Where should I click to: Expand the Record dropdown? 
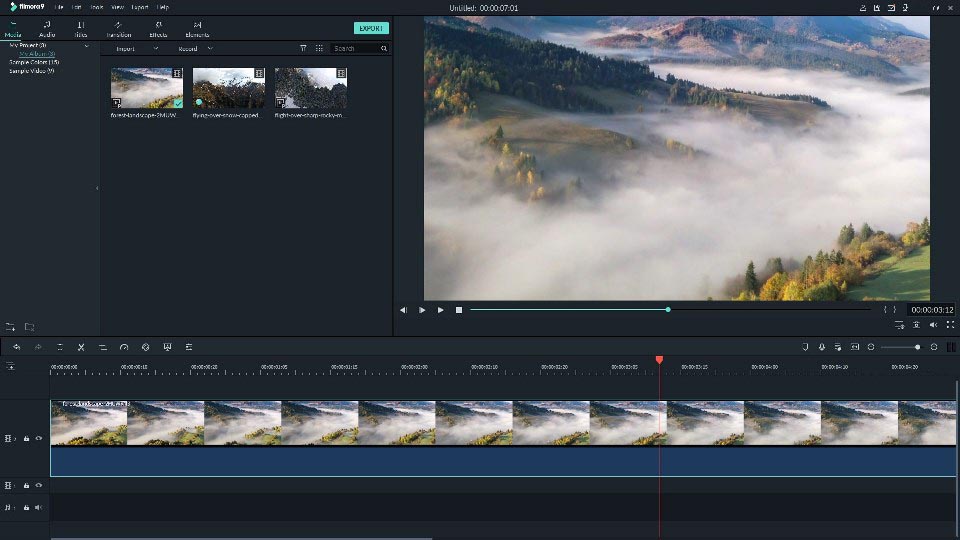[x=210, y=48]
